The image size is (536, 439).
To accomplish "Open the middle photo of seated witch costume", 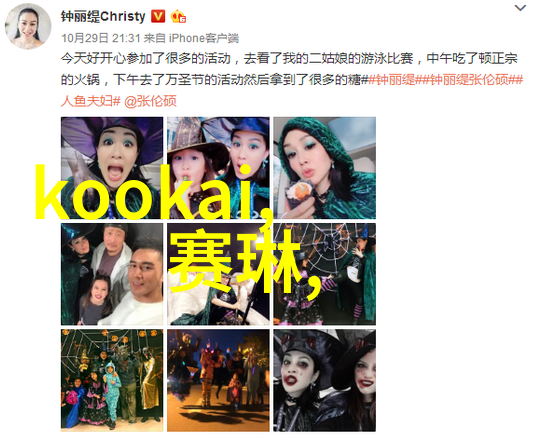I will [x=218, y=274].
